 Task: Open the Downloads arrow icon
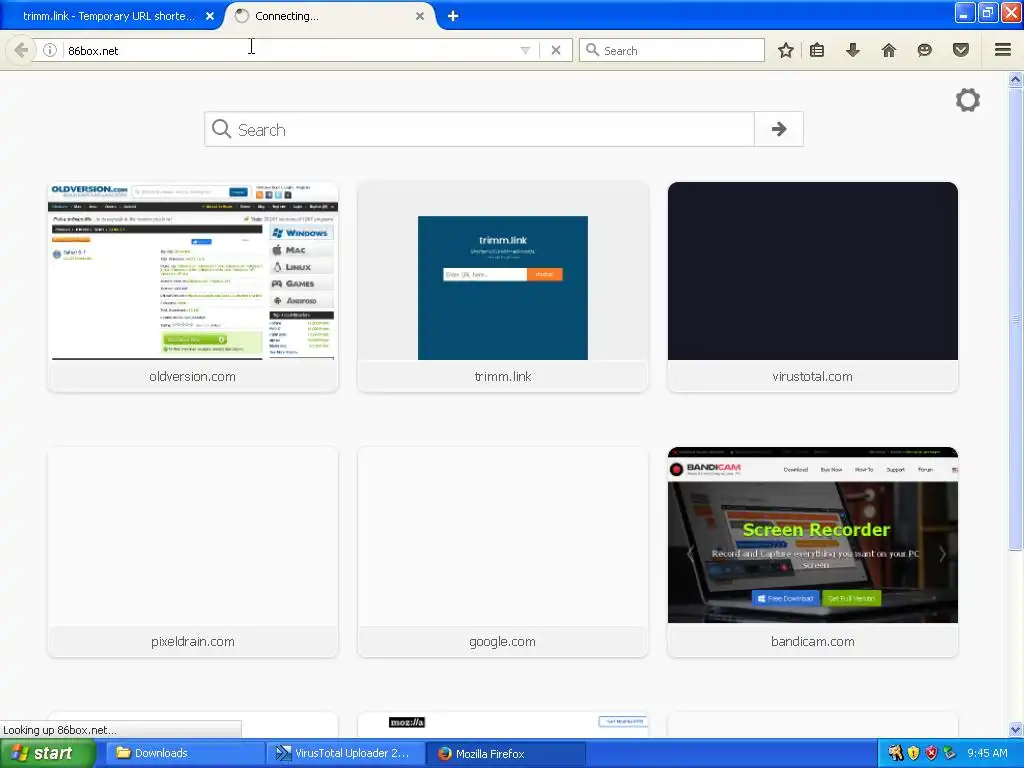[853, 50]
